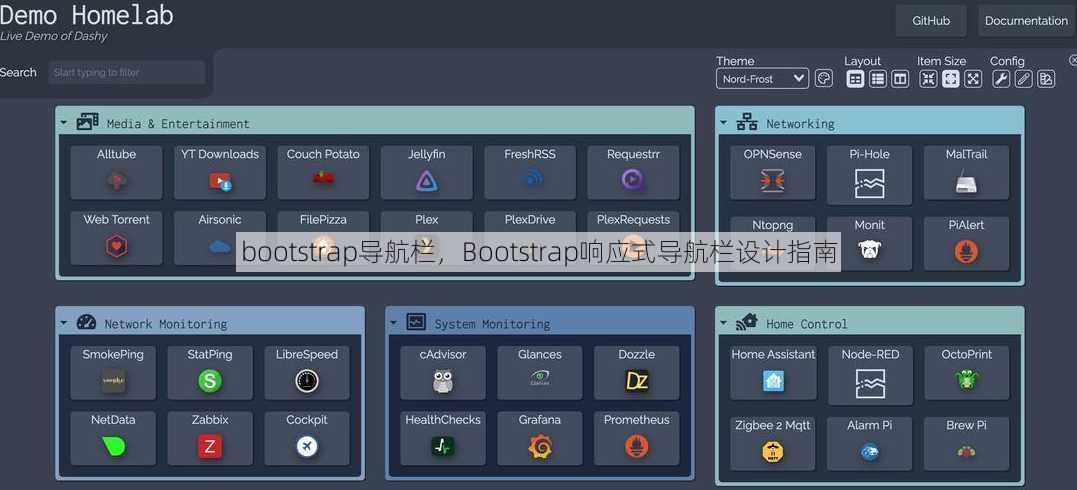Launch the Zabbix tile
Image resolution: width=1077 pixels, height=490 pixels.
pyautogui.click(x=210, y=438)
